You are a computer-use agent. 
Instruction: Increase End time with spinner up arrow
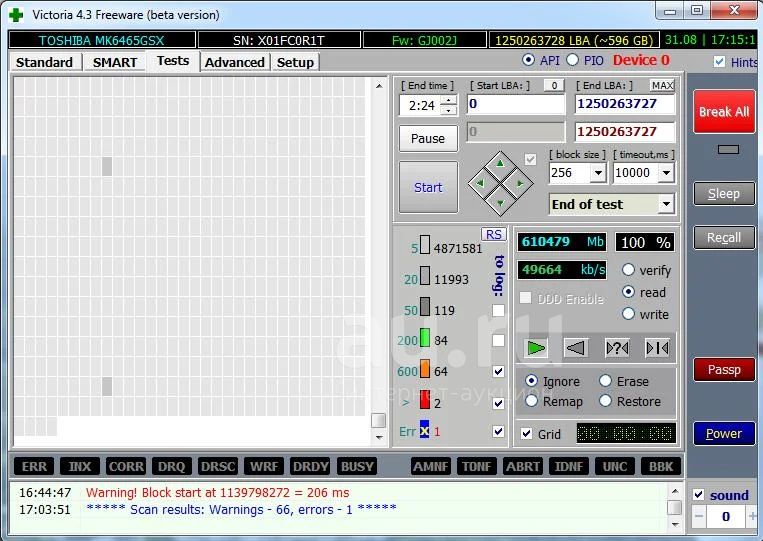coord(448,100)
